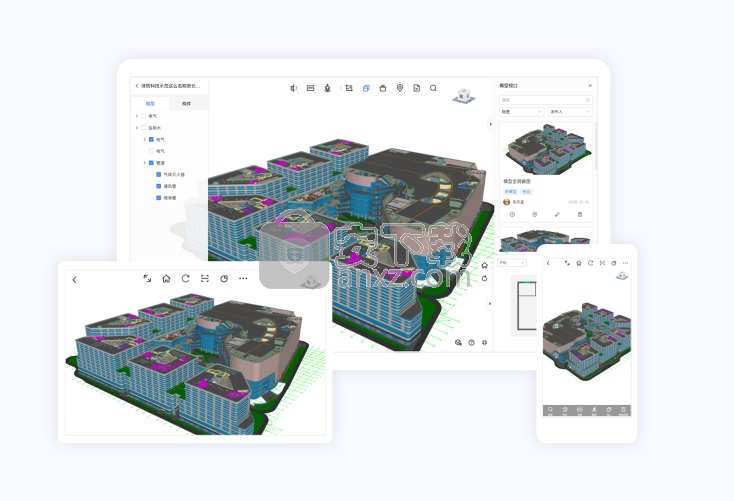
Task: Click the fullscreen expand icon in tablet toolbar
Action: tap(147, 279)
